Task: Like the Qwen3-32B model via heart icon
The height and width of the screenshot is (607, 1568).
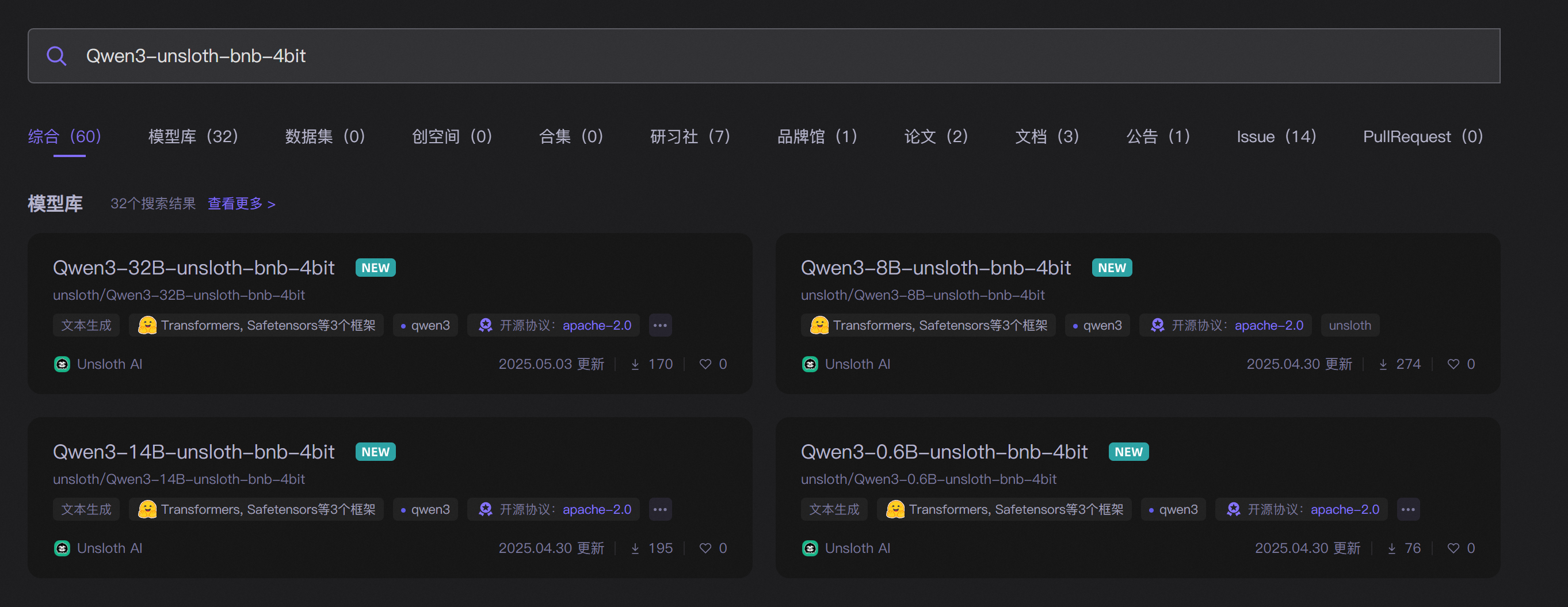Action: 705,364
